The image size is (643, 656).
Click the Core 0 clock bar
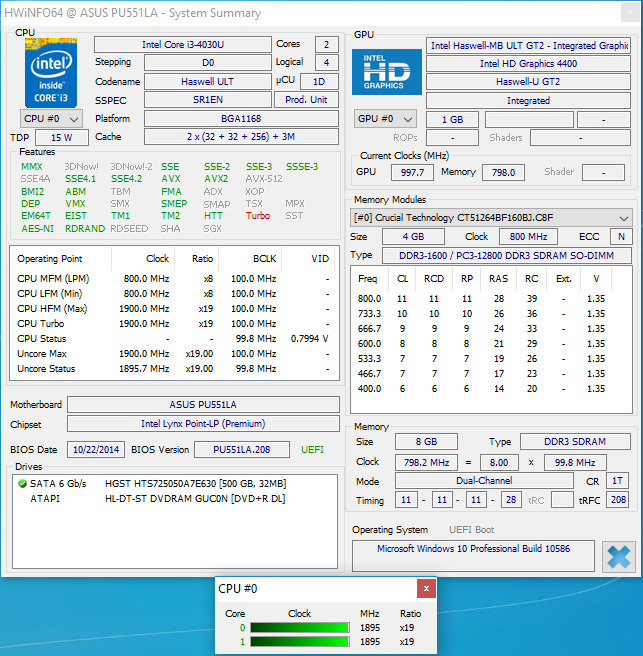tap(300, 628)
